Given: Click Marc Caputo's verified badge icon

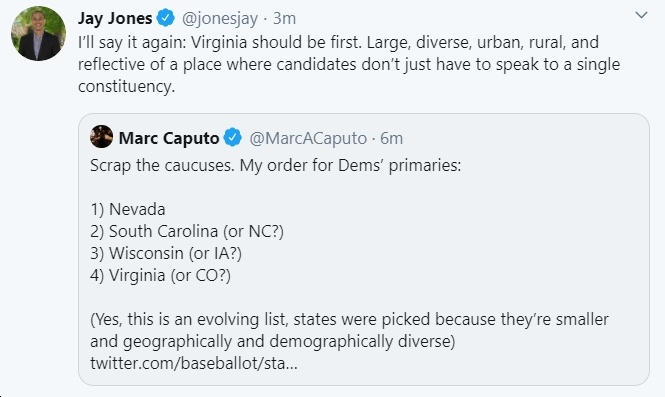Looking at the screenshot, I should pyautogui.click(x=232, y=137).
